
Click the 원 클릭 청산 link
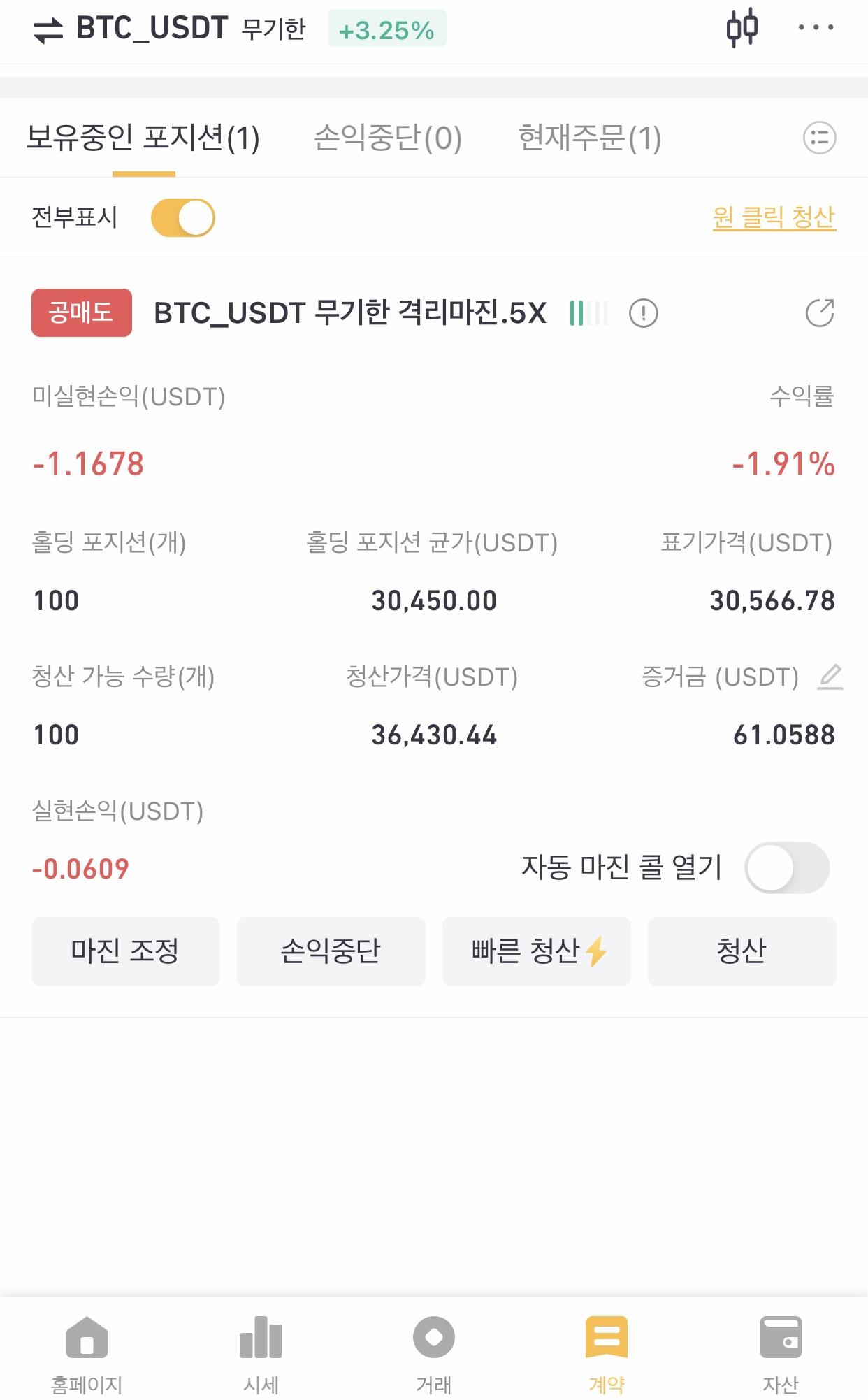click(x=774, y=217)
